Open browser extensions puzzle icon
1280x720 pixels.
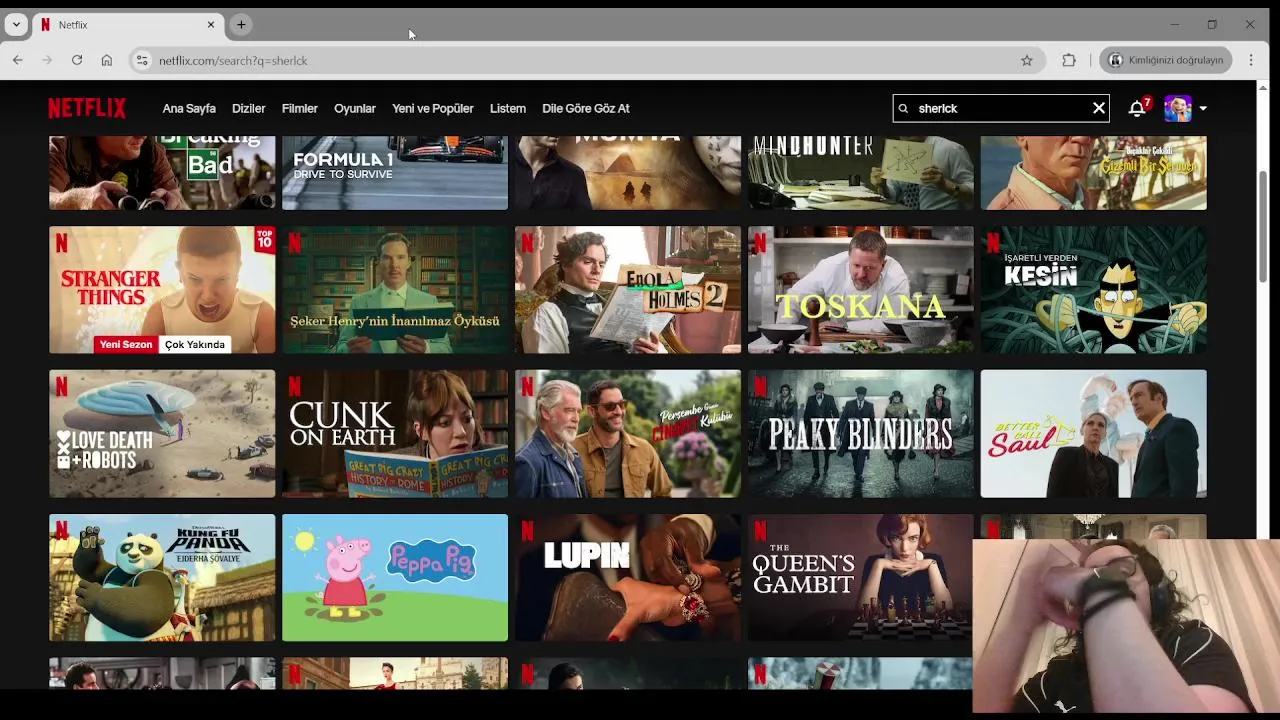click(x=1069, y=60)
